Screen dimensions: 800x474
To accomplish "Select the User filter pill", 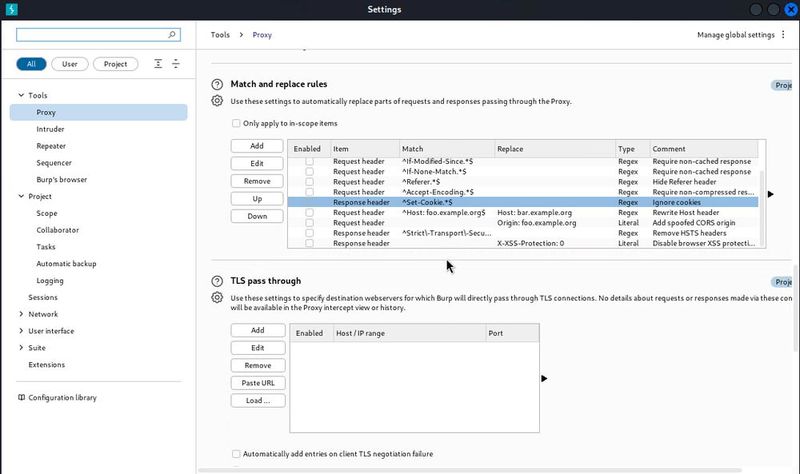I will [x=70, y=64].
